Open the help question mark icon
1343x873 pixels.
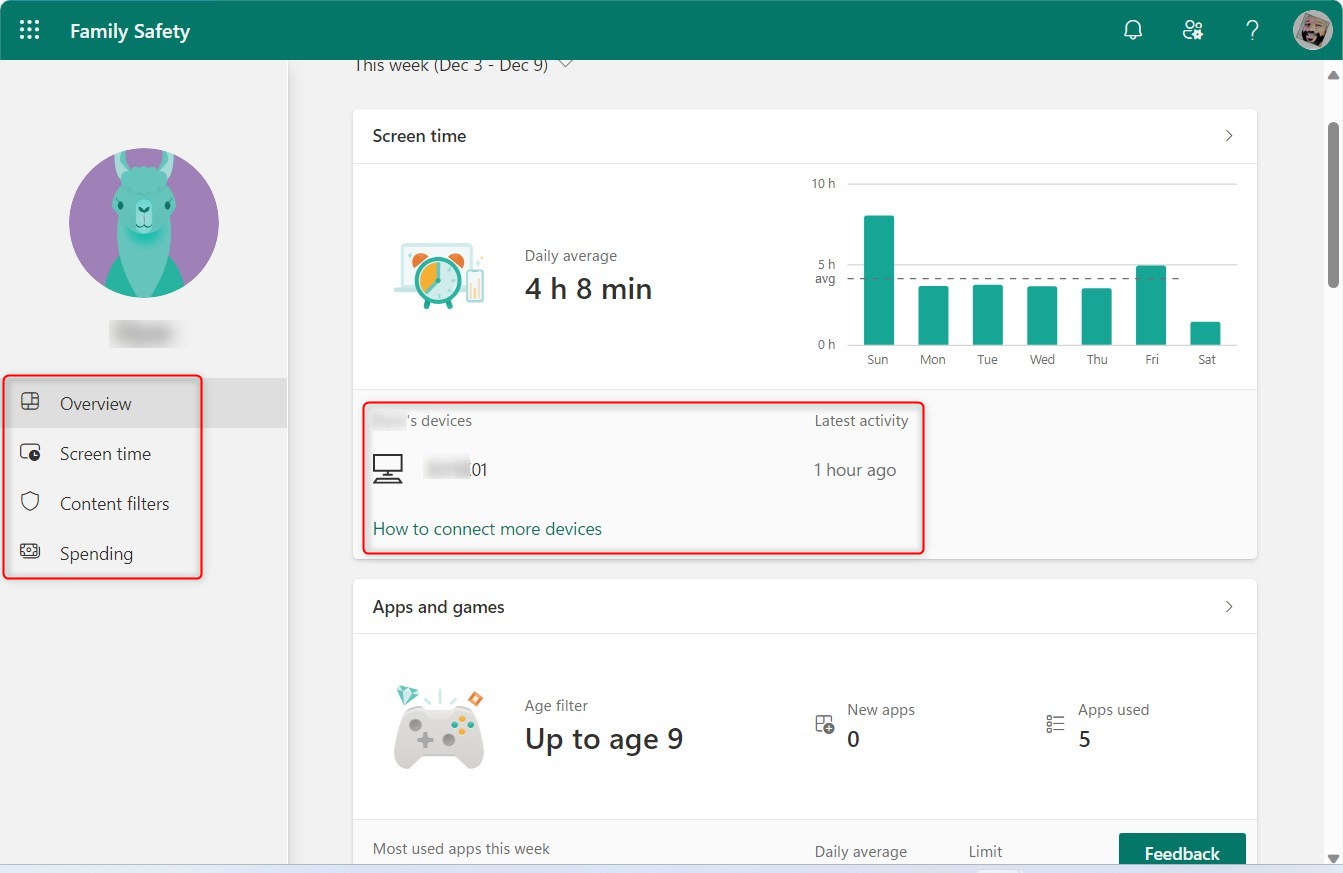pos(1252,30)
